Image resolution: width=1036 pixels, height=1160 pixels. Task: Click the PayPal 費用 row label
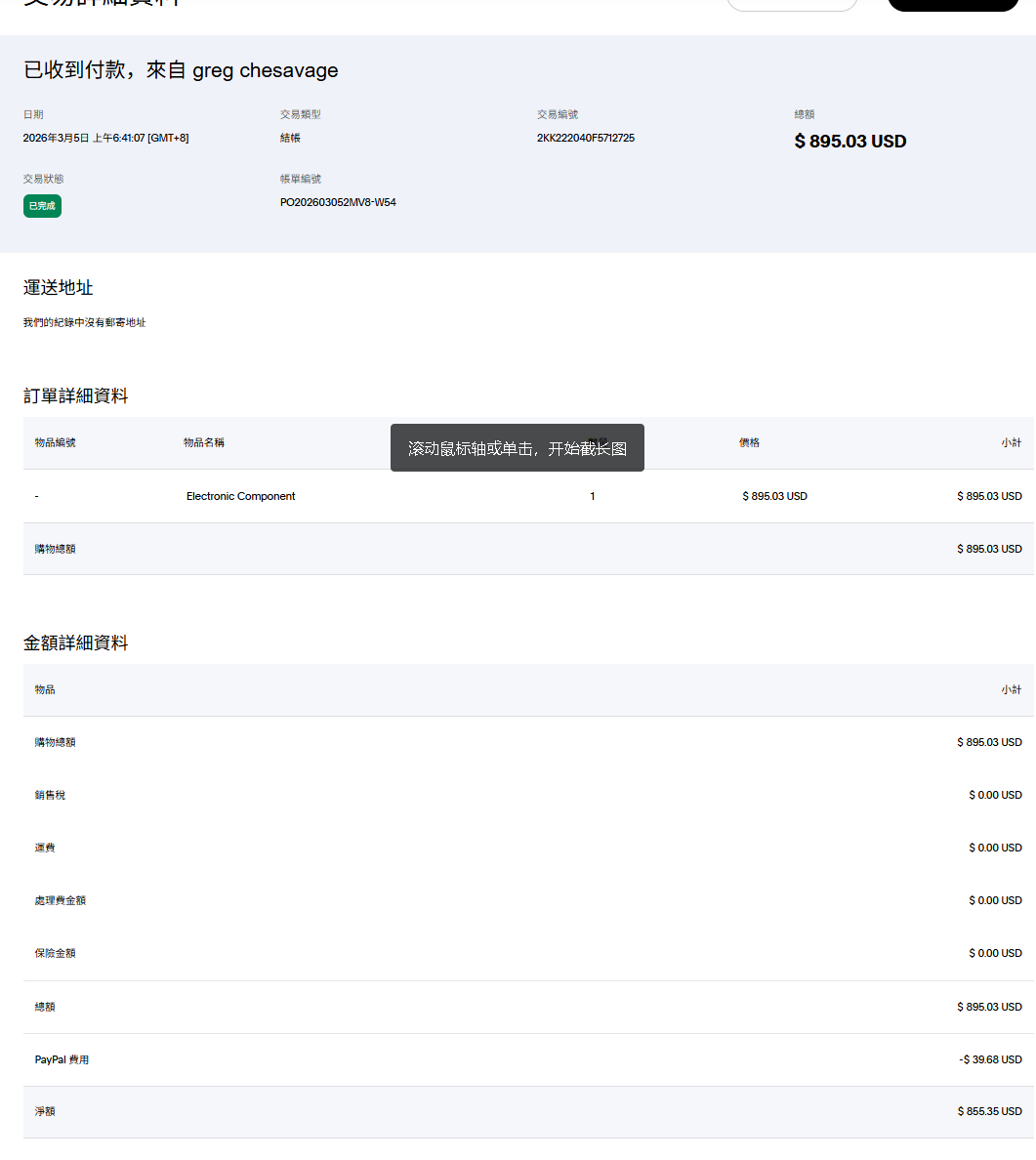point(62,1059)
